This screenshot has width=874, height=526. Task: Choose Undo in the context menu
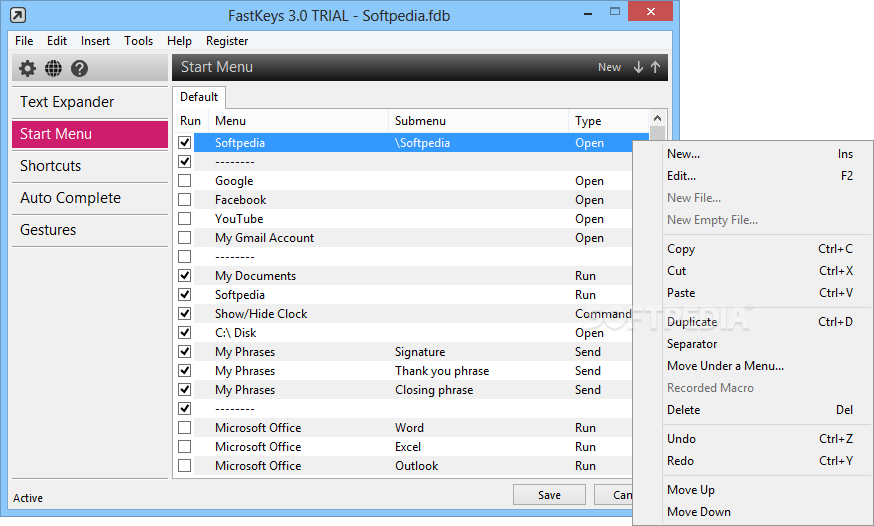click(760, 439)
